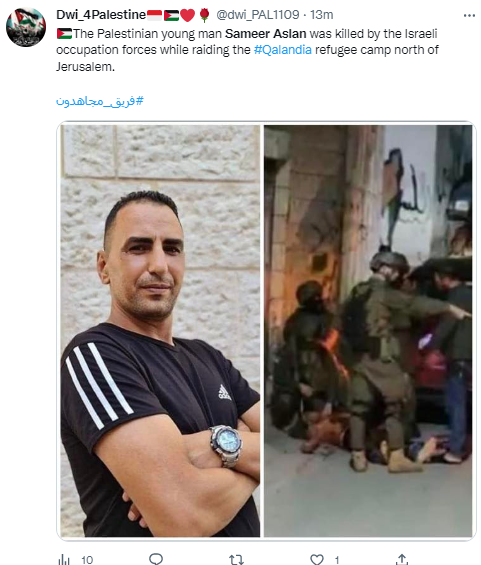Click the view count number 10
The height and width of the screenshot is (565, 481).
pos(87,560)
